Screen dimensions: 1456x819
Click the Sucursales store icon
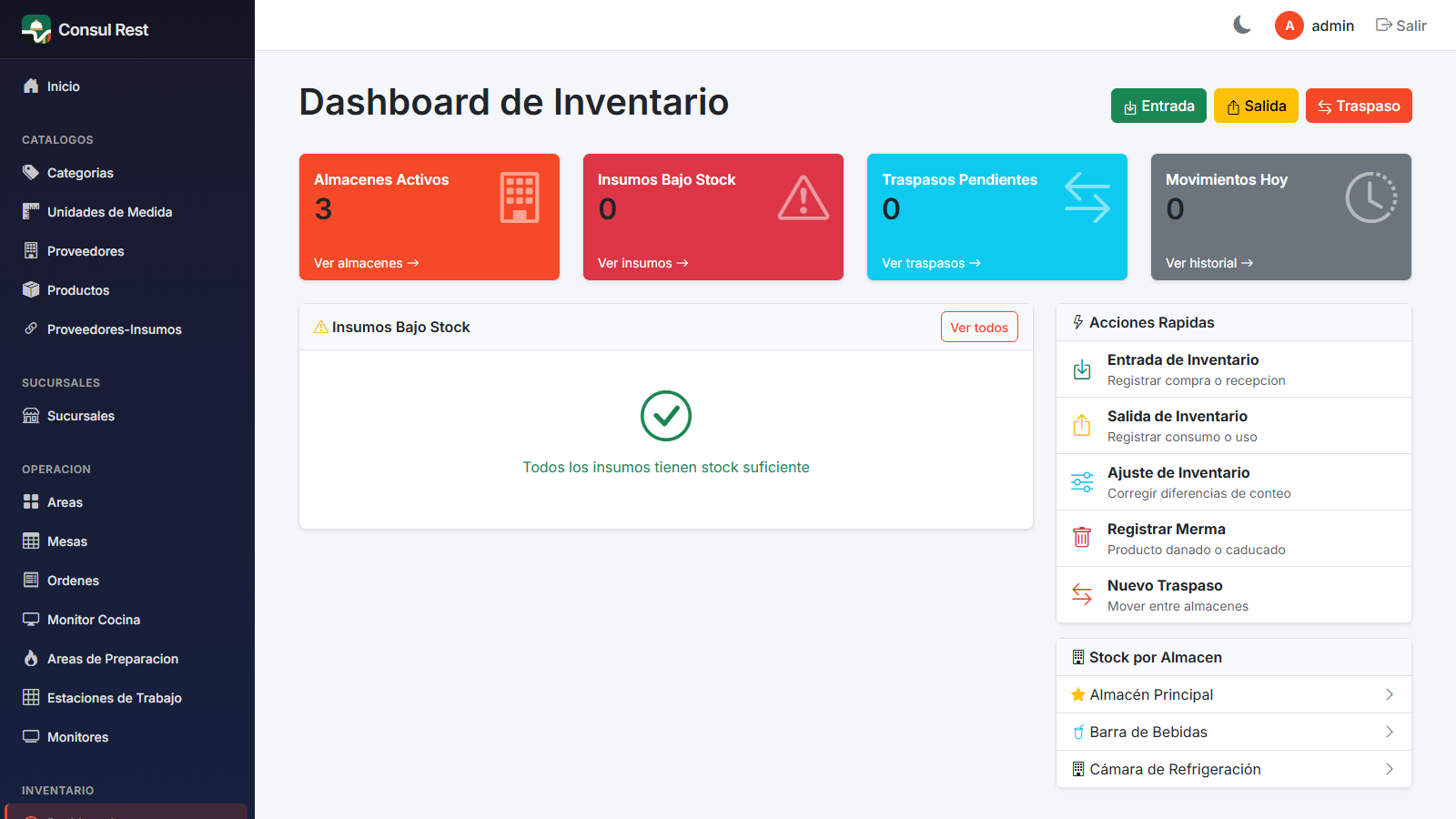pos(31,416)
